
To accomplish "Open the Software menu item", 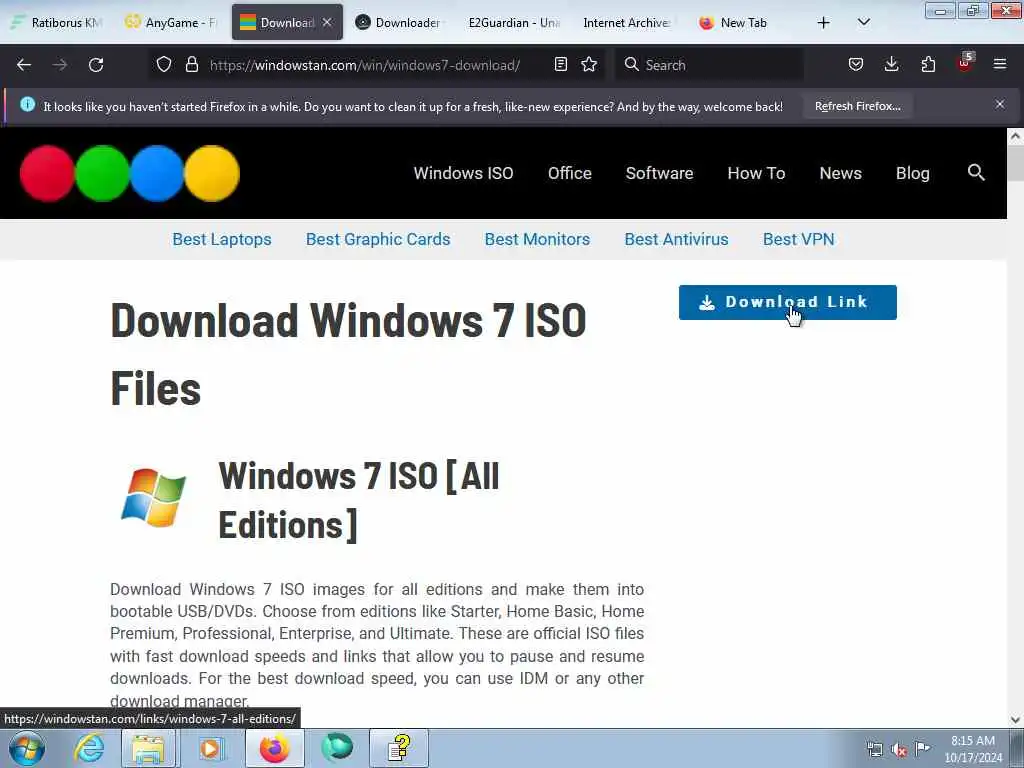I will pos(659,173).
